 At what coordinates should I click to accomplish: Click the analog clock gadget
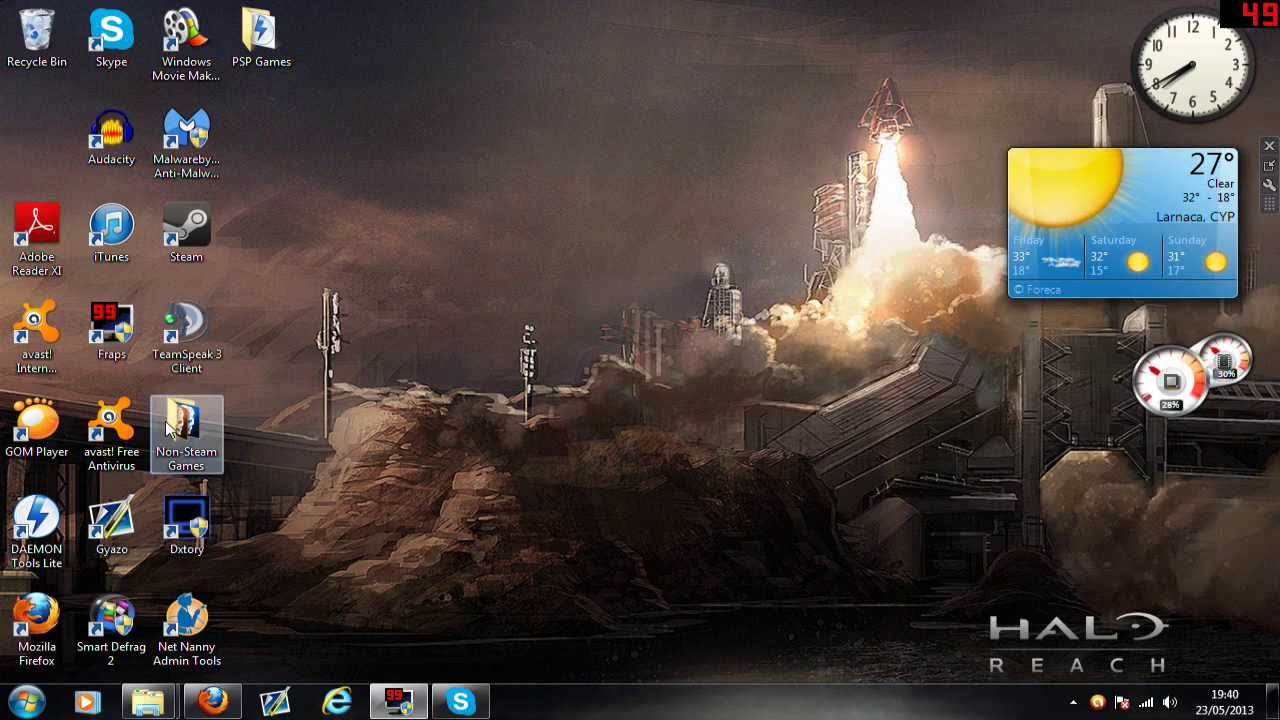(1192, 67)
